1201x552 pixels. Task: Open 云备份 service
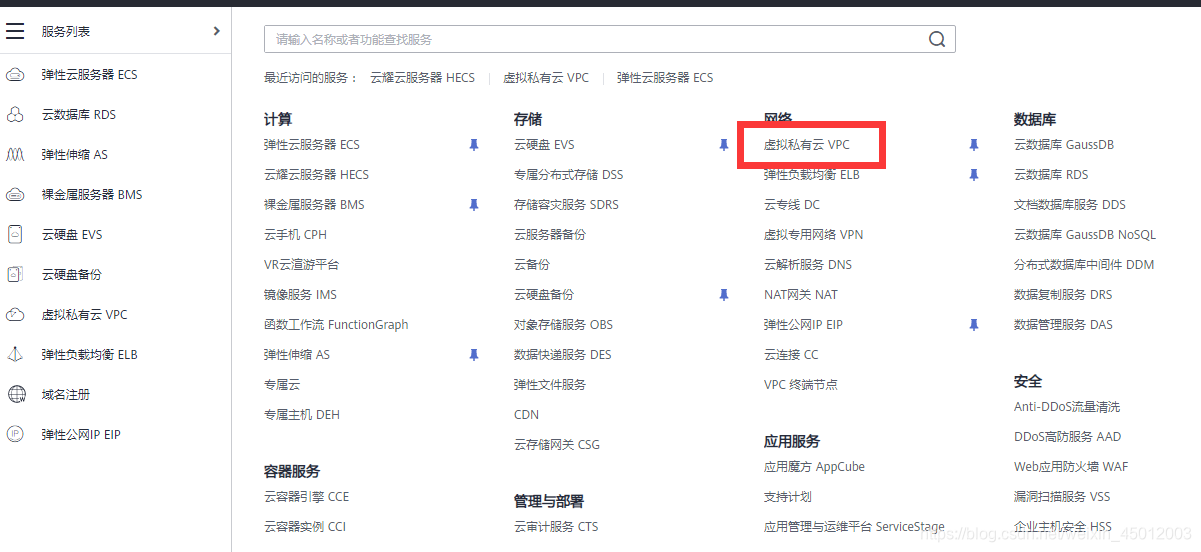tap(532, 265)
